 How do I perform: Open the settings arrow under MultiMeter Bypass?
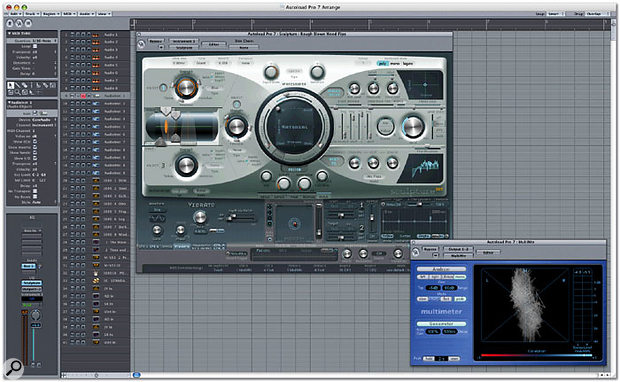pos(435,255)
